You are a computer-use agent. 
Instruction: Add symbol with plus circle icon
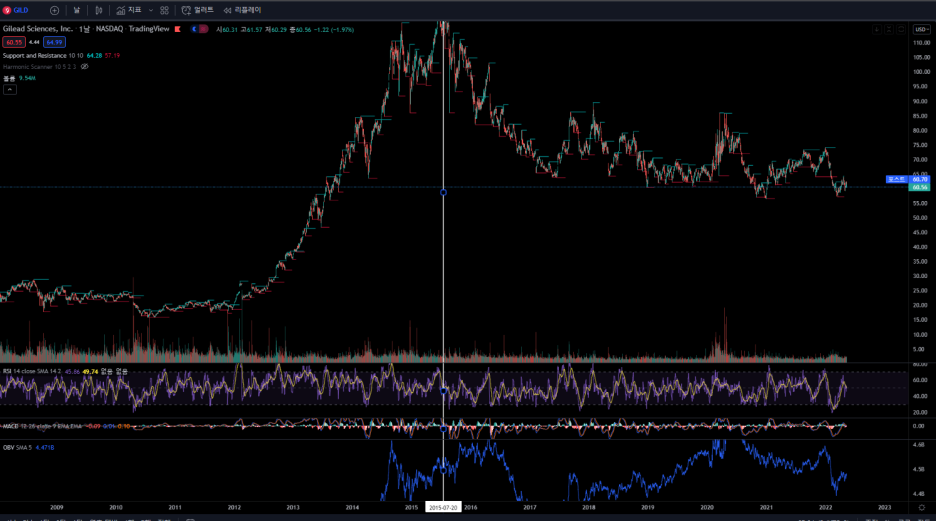[x=54, y=10]
